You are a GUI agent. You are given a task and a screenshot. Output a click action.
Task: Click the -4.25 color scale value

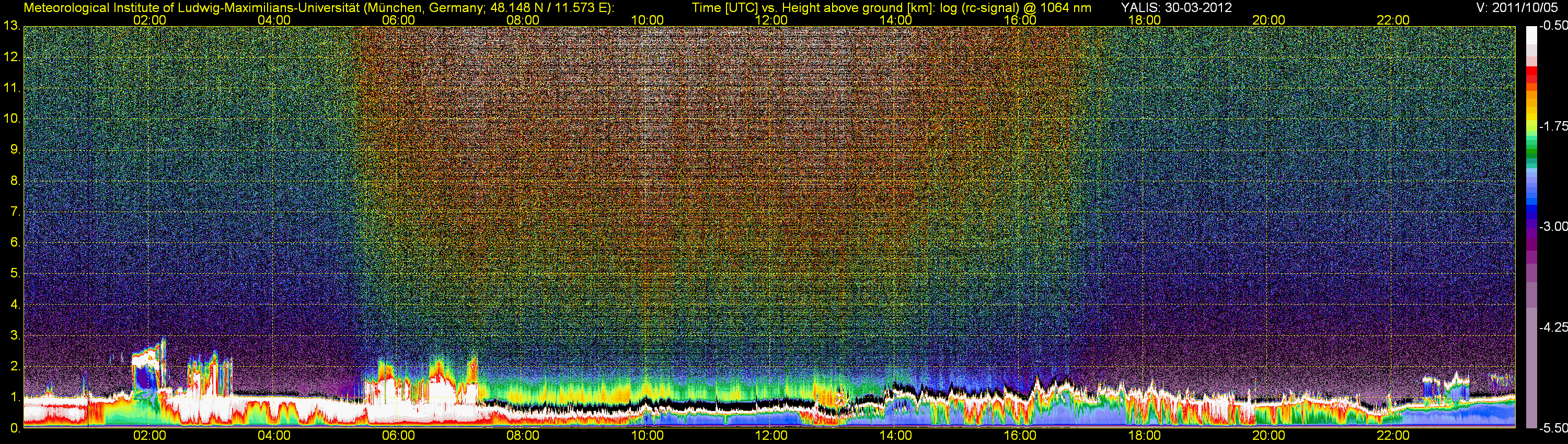1553,327
